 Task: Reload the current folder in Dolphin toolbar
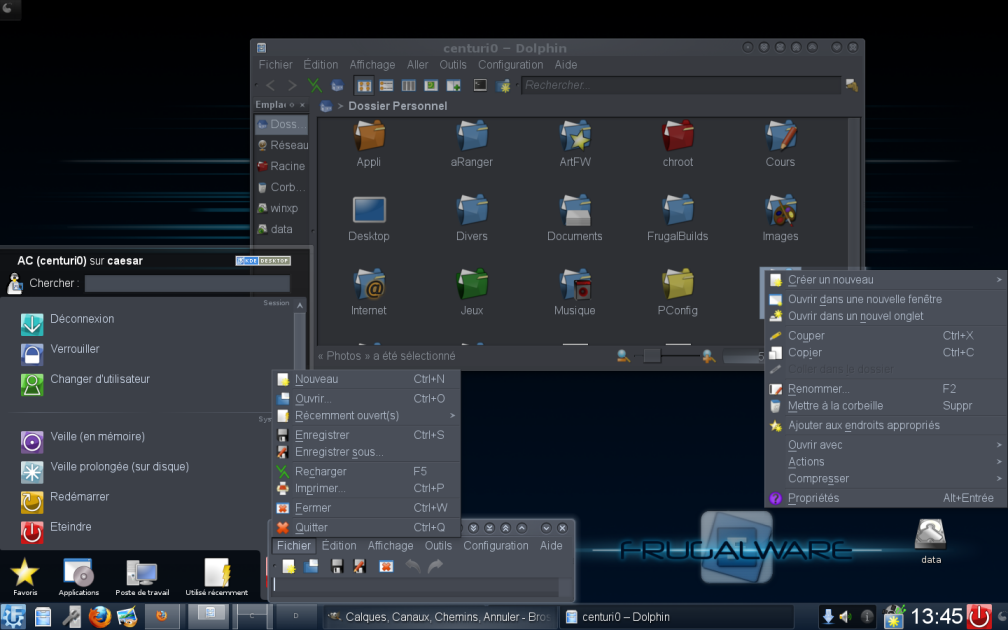point(314,85)
